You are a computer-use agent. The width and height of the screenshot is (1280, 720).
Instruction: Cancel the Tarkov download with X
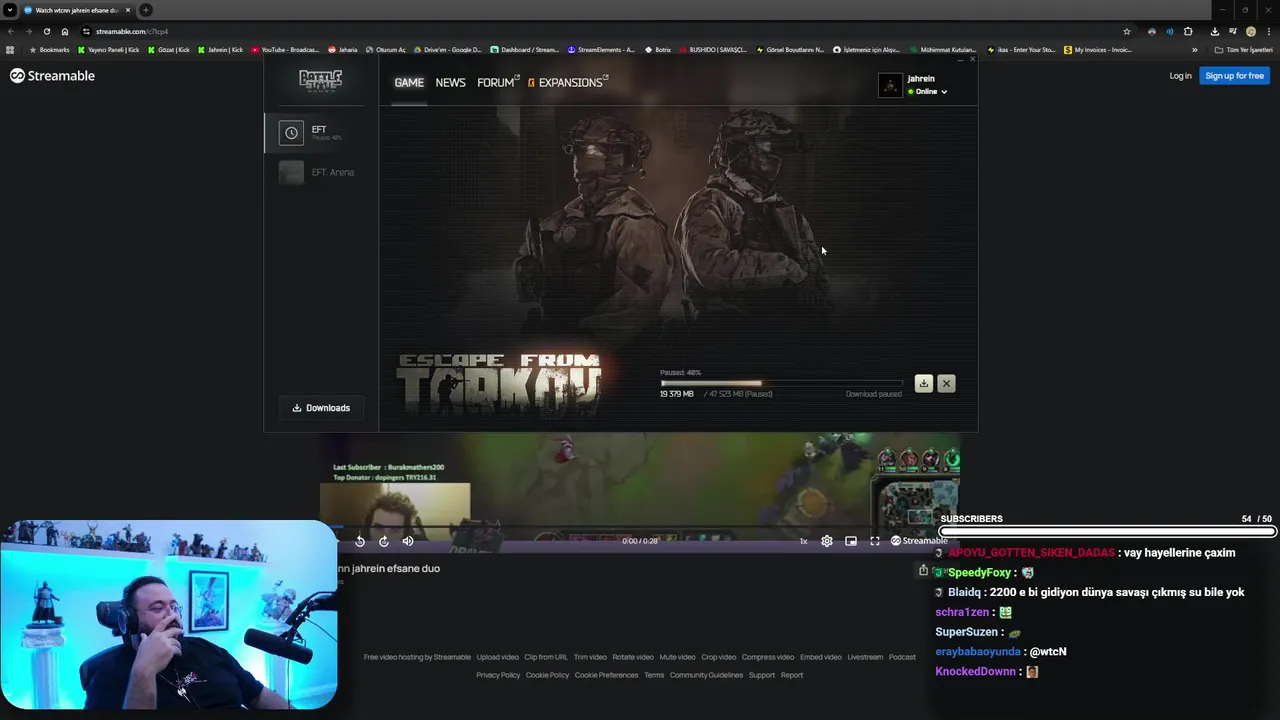pyautogui.click(x=946, y=383)
